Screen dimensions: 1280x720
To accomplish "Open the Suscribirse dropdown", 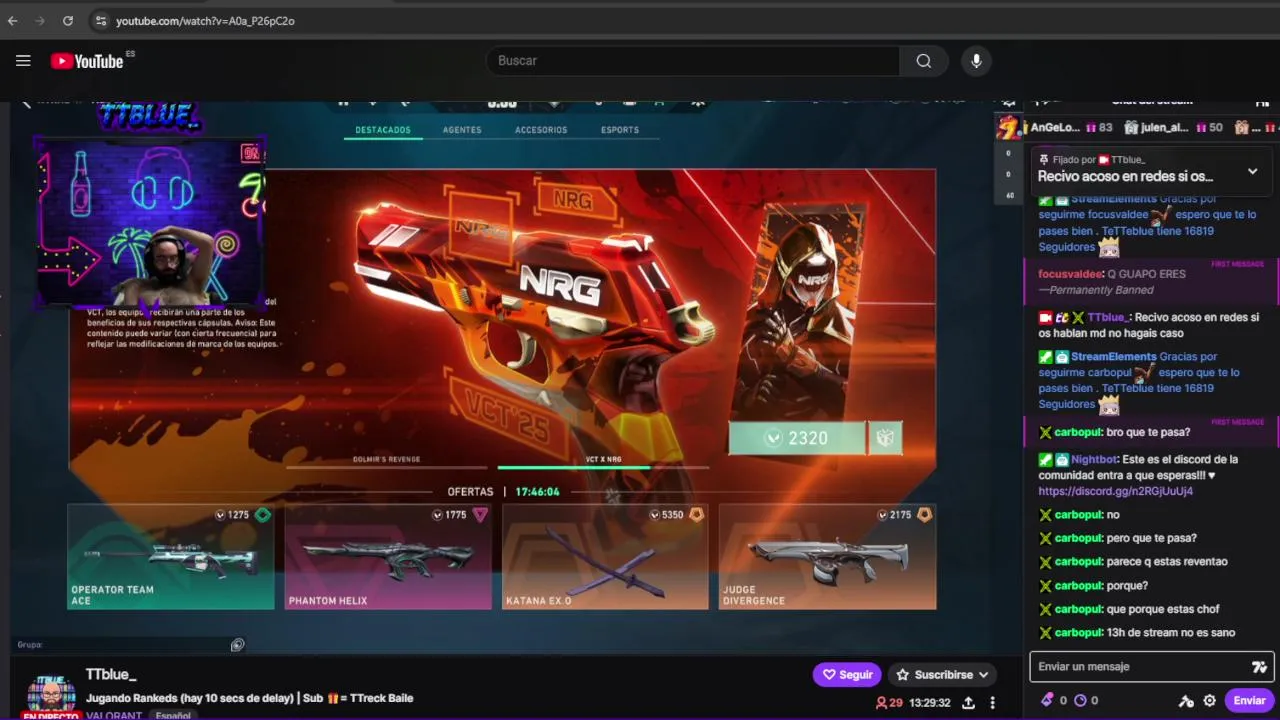I will point(943,675).
